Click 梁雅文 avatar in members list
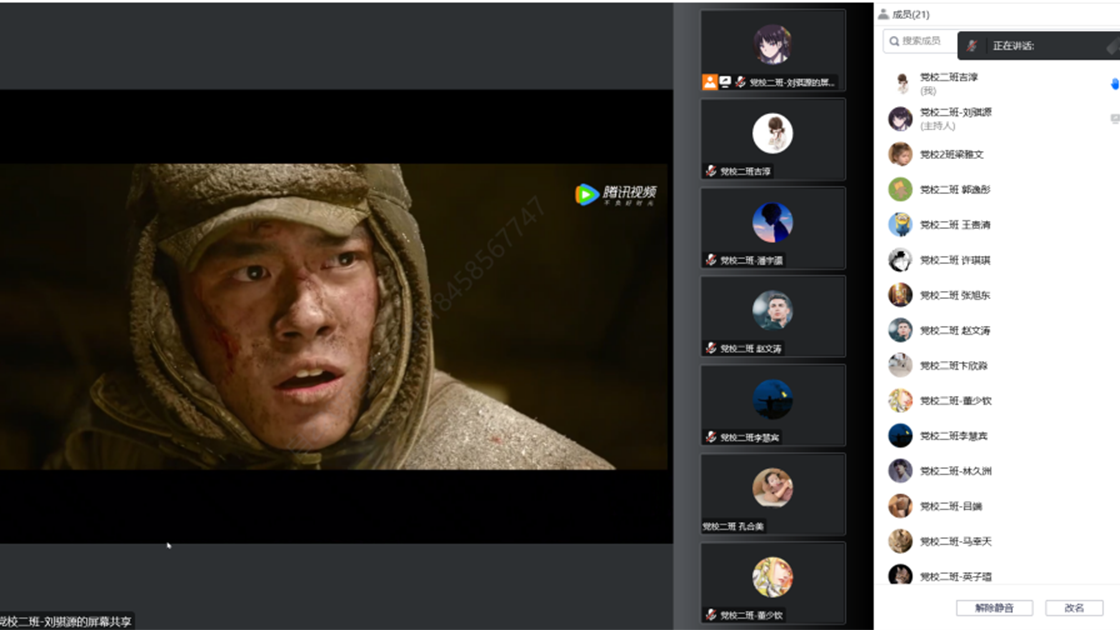Screen dimensions: 1120x630 click(x=900, y=154)
